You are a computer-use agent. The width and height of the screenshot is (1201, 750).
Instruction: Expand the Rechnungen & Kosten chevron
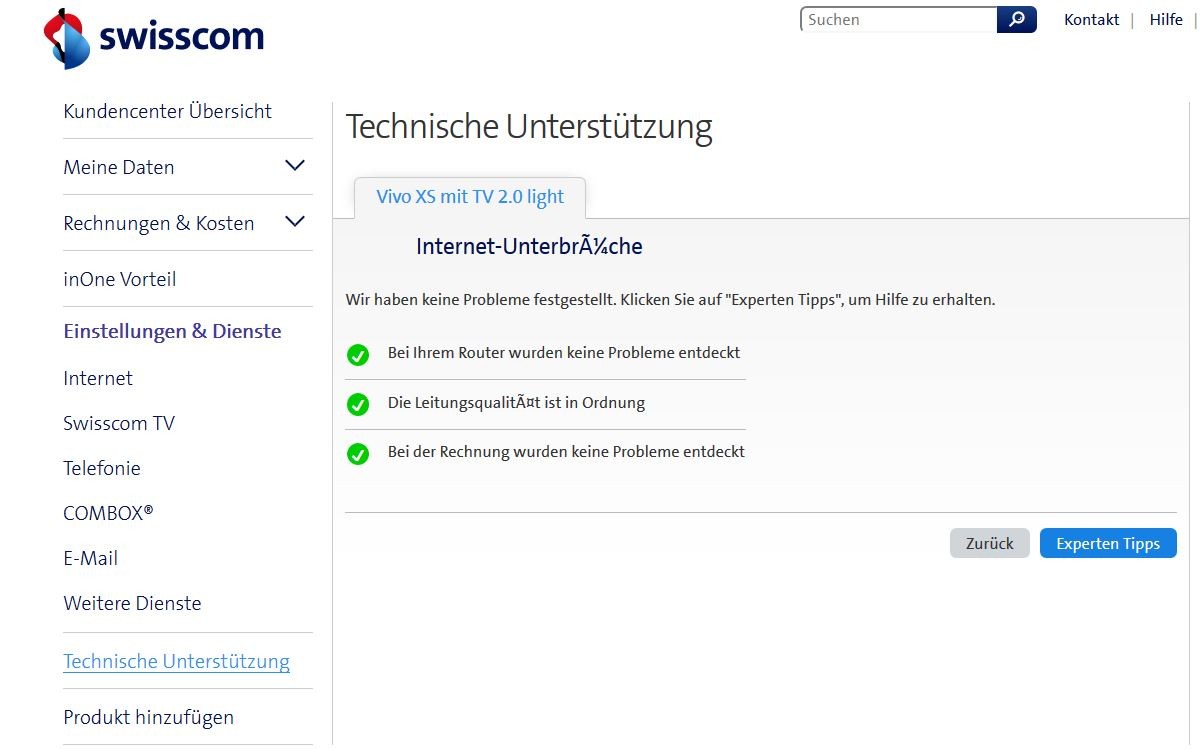point(294,222)
